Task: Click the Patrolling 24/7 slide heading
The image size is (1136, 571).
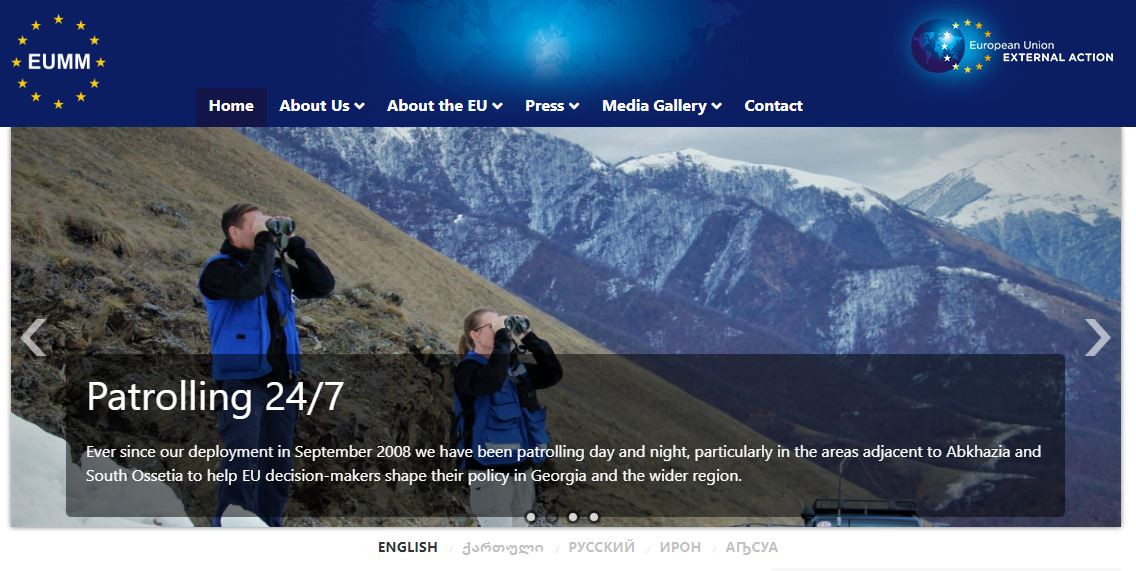Action: click(x=214, y=396)
